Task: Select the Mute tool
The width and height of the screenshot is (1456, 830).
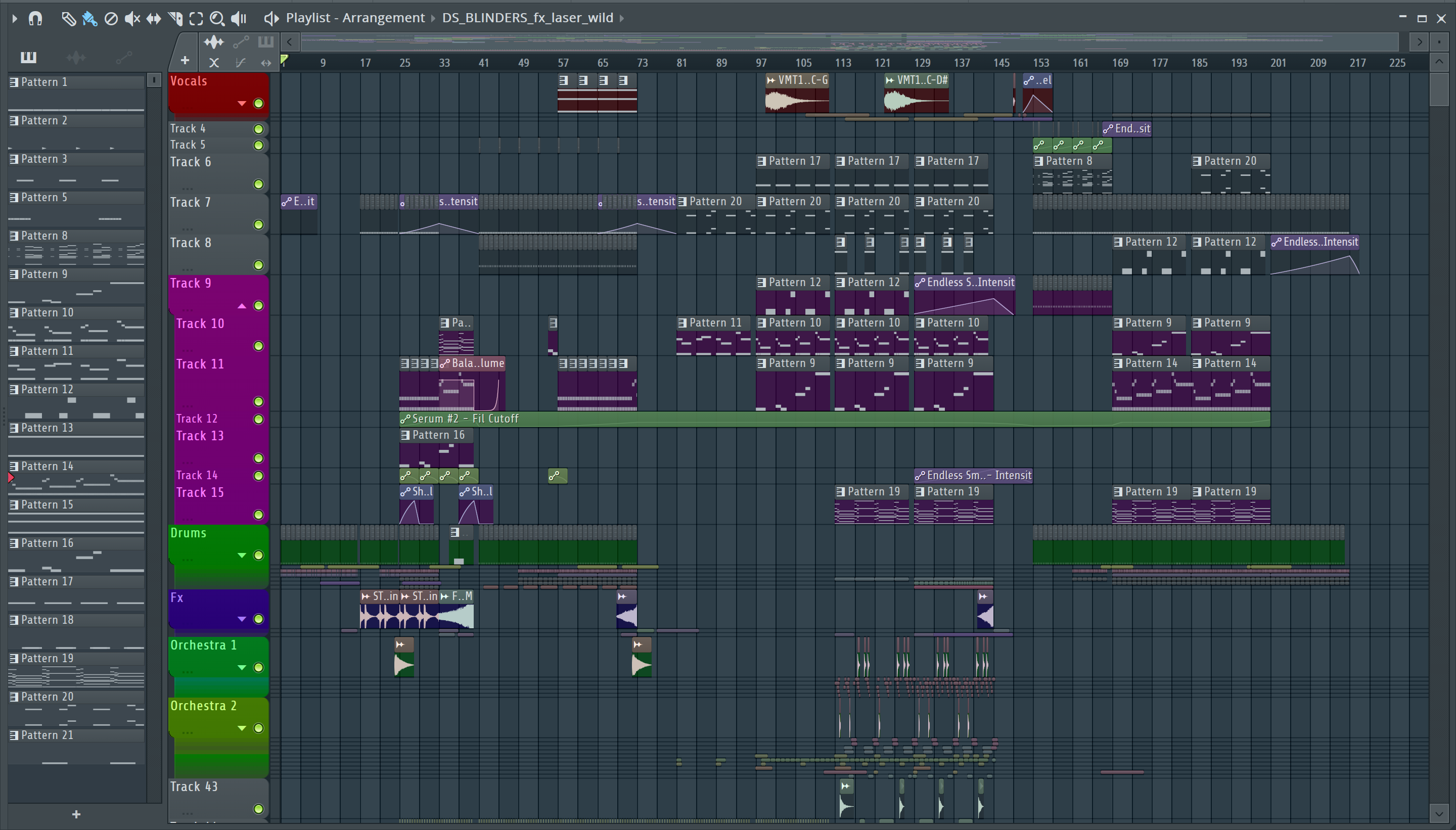Action: coord(132,18)
